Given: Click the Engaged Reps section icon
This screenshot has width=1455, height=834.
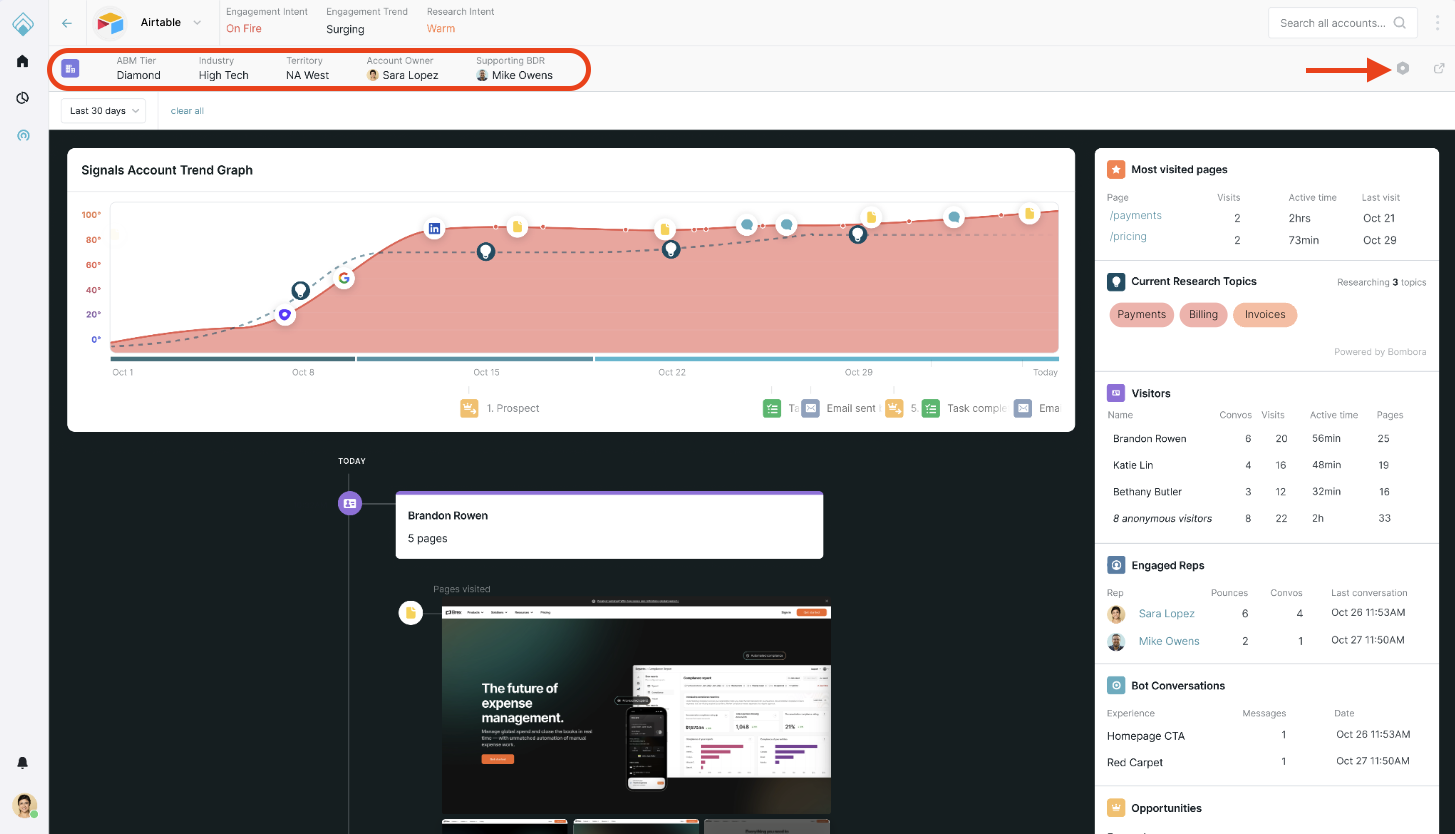Looking at the screenshot, I should (x=1116, y=565).
